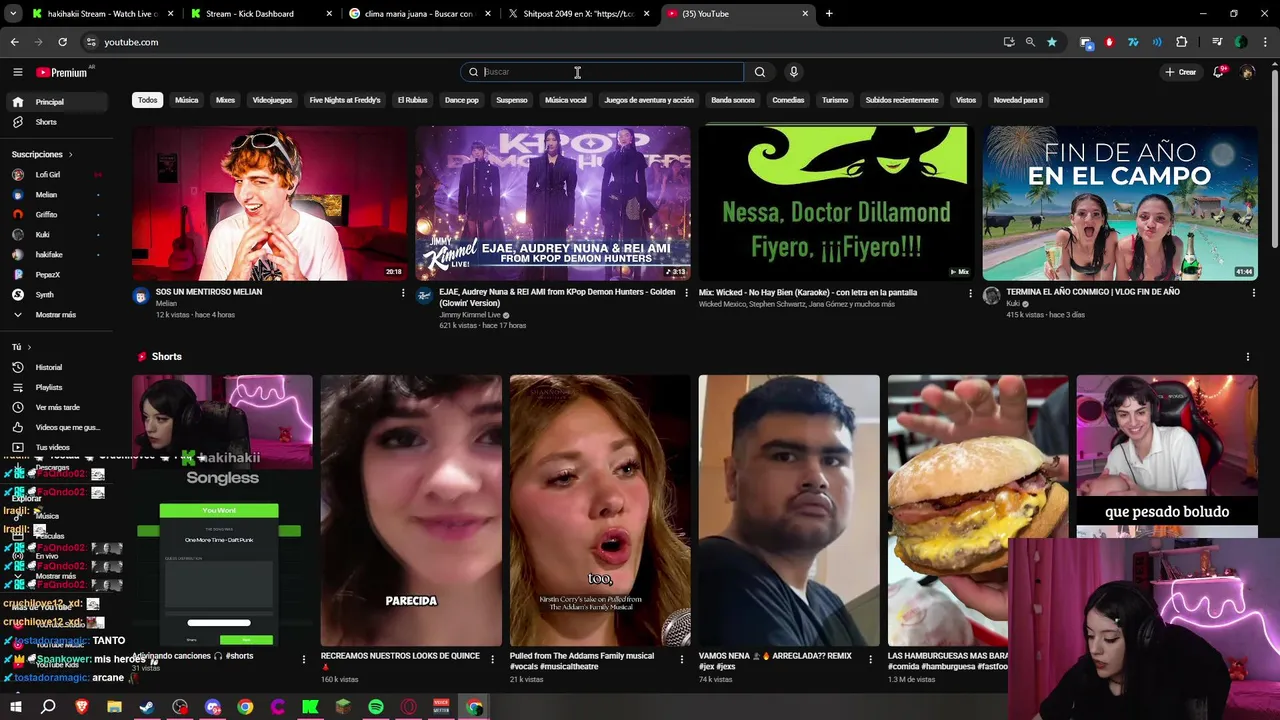
Task: Open the Chrome three-dot menu
Action: click(1264, 42)
